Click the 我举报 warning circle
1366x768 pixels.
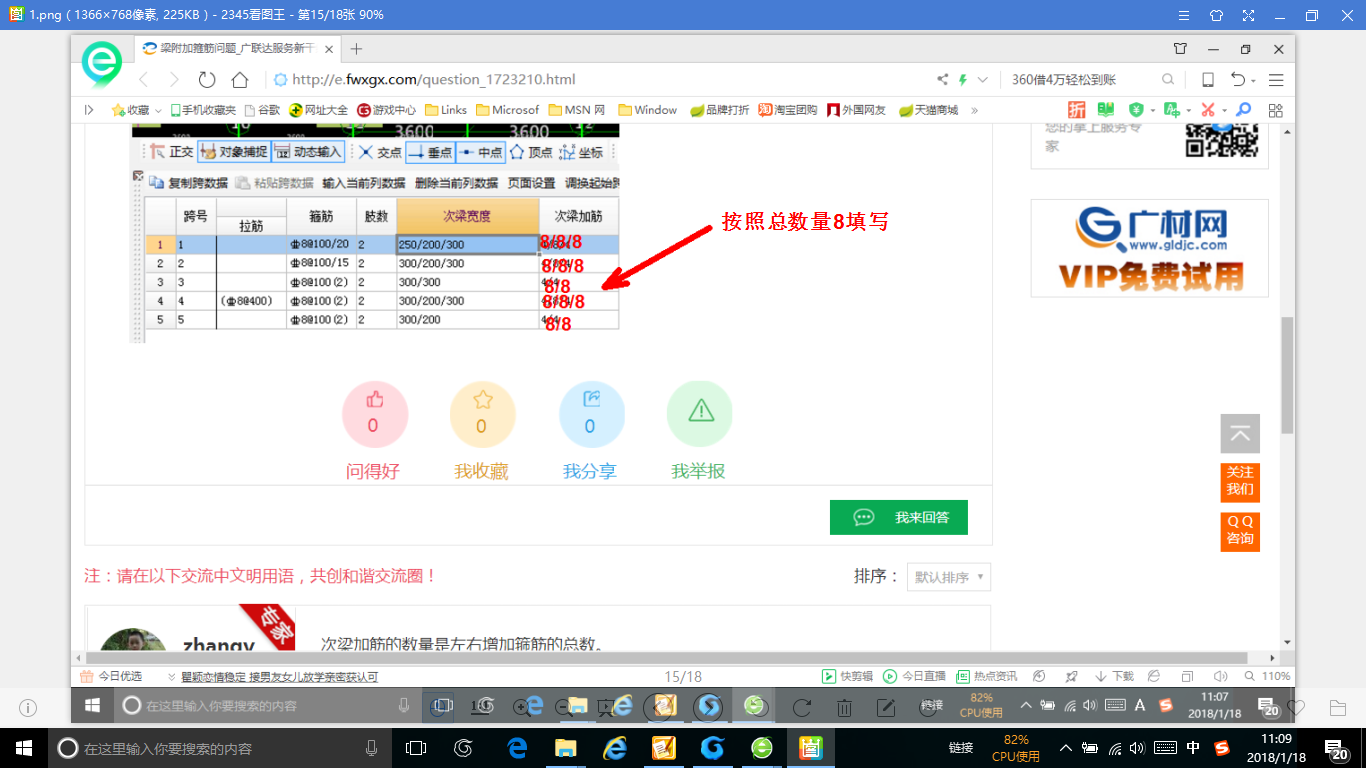pyautogui.click(x=699, y=414)
